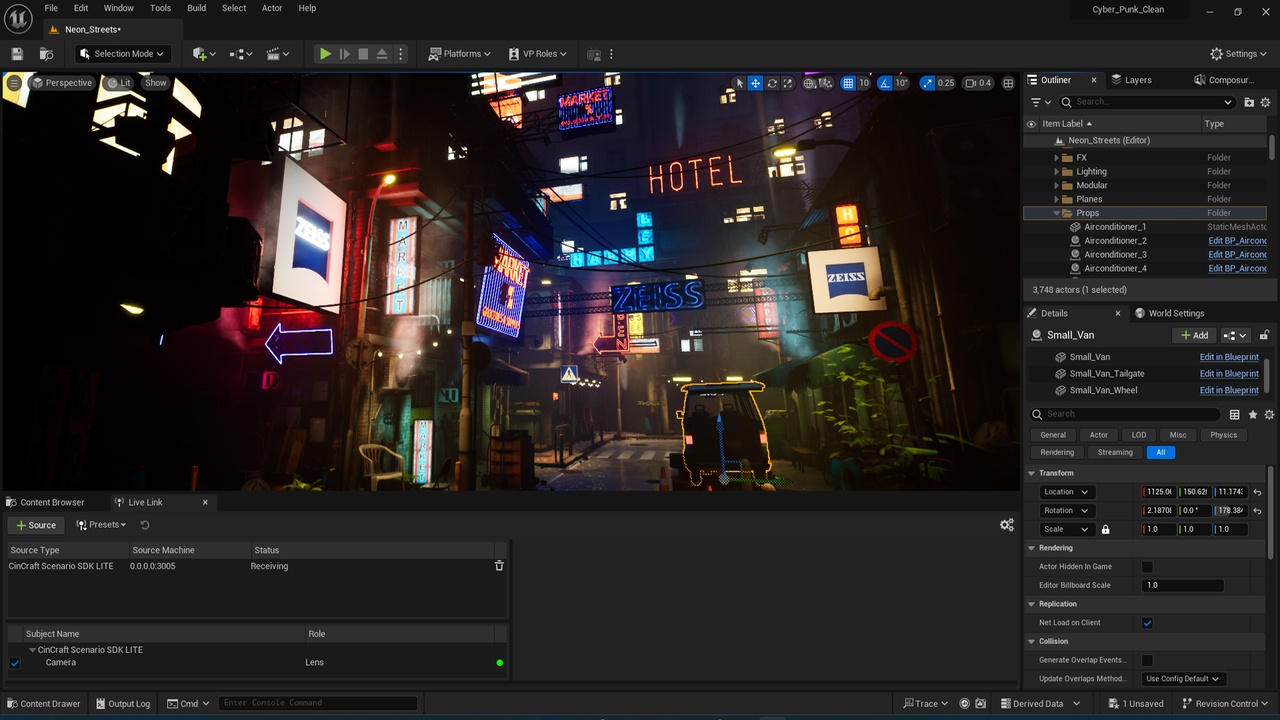The width and height of the screenshot is (1280, 720).
Task: Open the Outliner filter options
Action: coord(1040,102)
